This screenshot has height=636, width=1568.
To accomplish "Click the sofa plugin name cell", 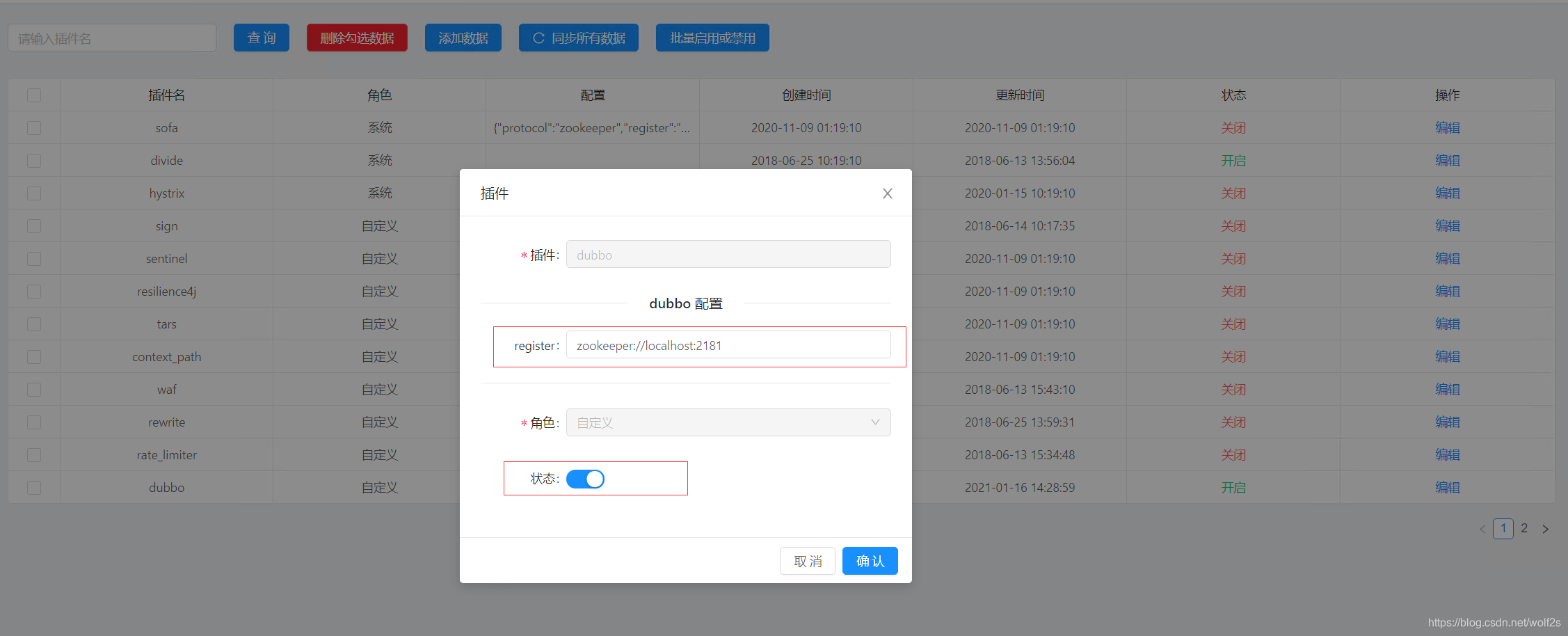I will (166, 127).
